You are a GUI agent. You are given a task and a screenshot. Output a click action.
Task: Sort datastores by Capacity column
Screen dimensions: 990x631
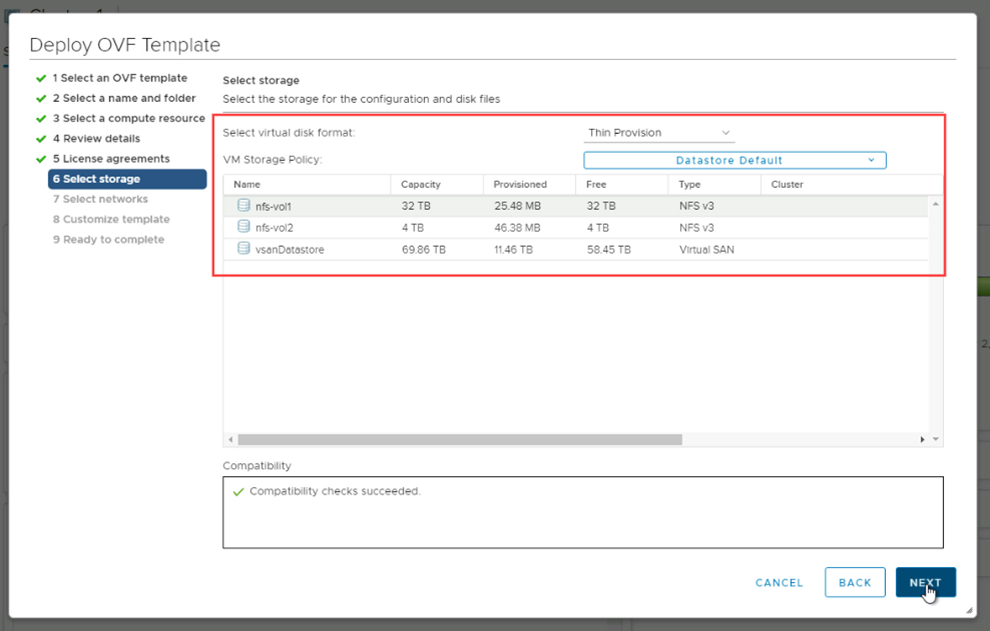pyautogui.click(x=420, y=185)
